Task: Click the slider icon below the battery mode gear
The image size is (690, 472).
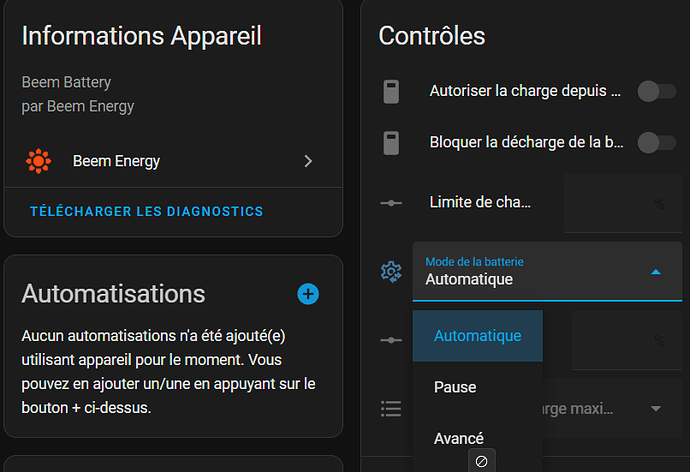Action: coord(391,340)
